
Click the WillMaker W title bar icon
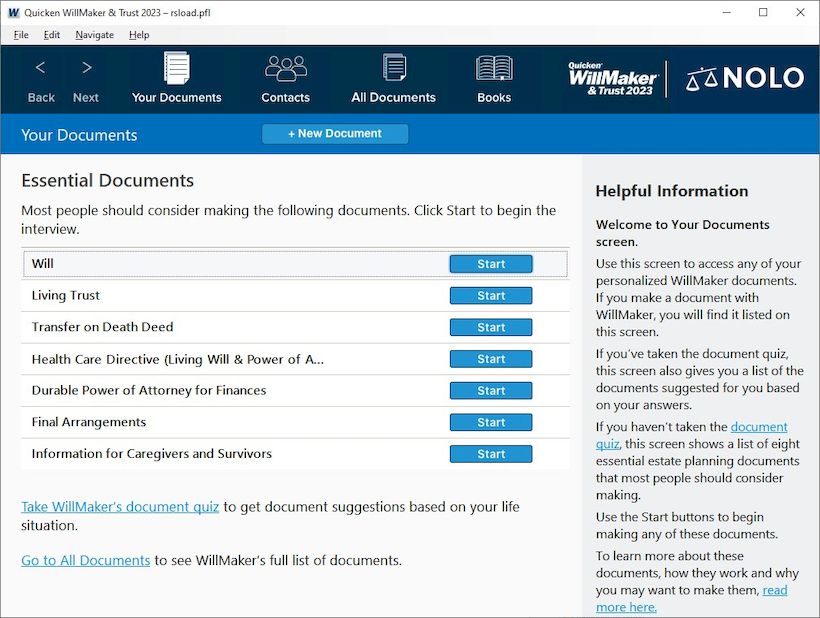click(14, 13)
